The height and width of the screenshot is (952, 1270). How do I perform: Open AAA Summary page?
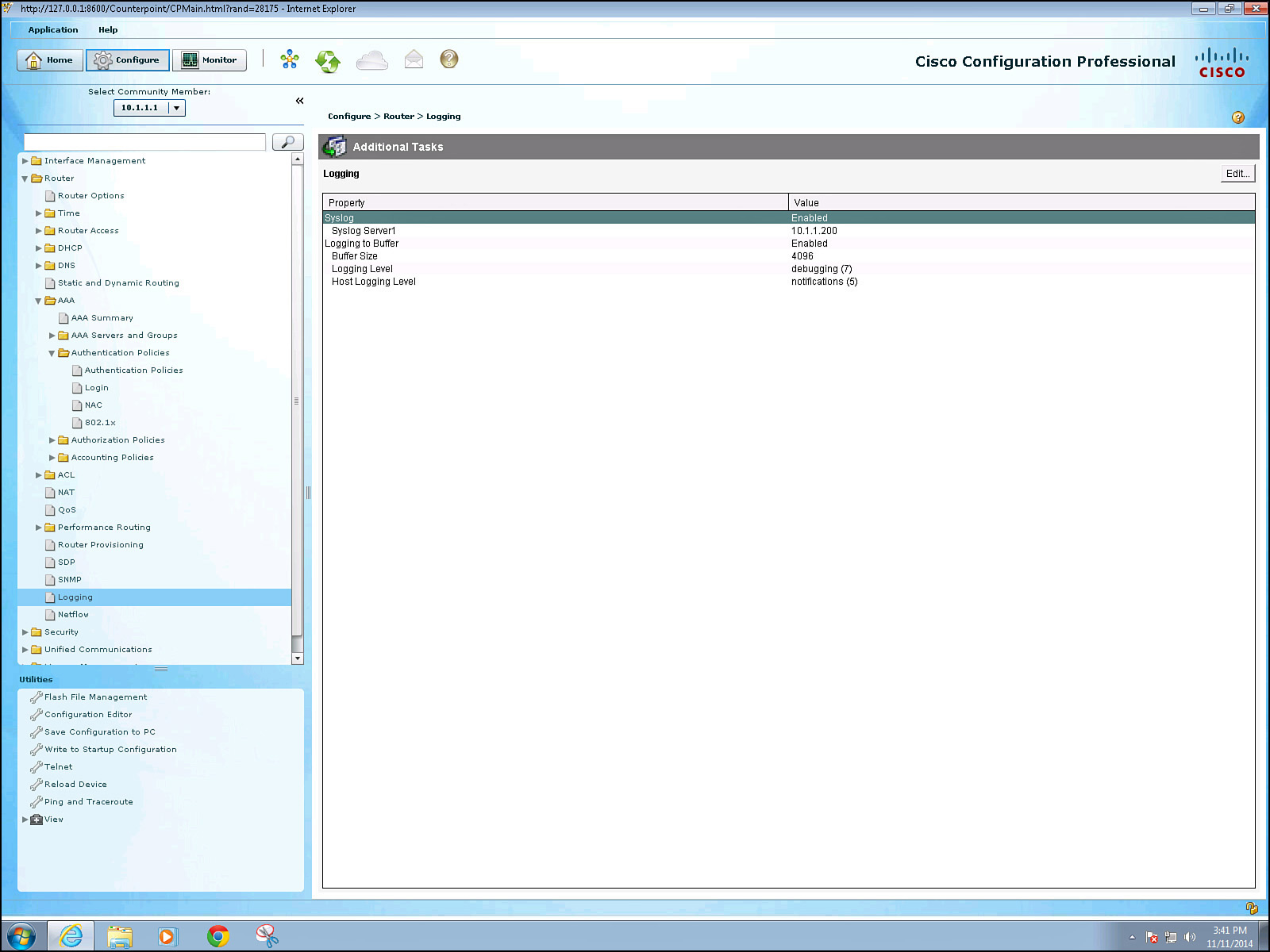[102, 318]
